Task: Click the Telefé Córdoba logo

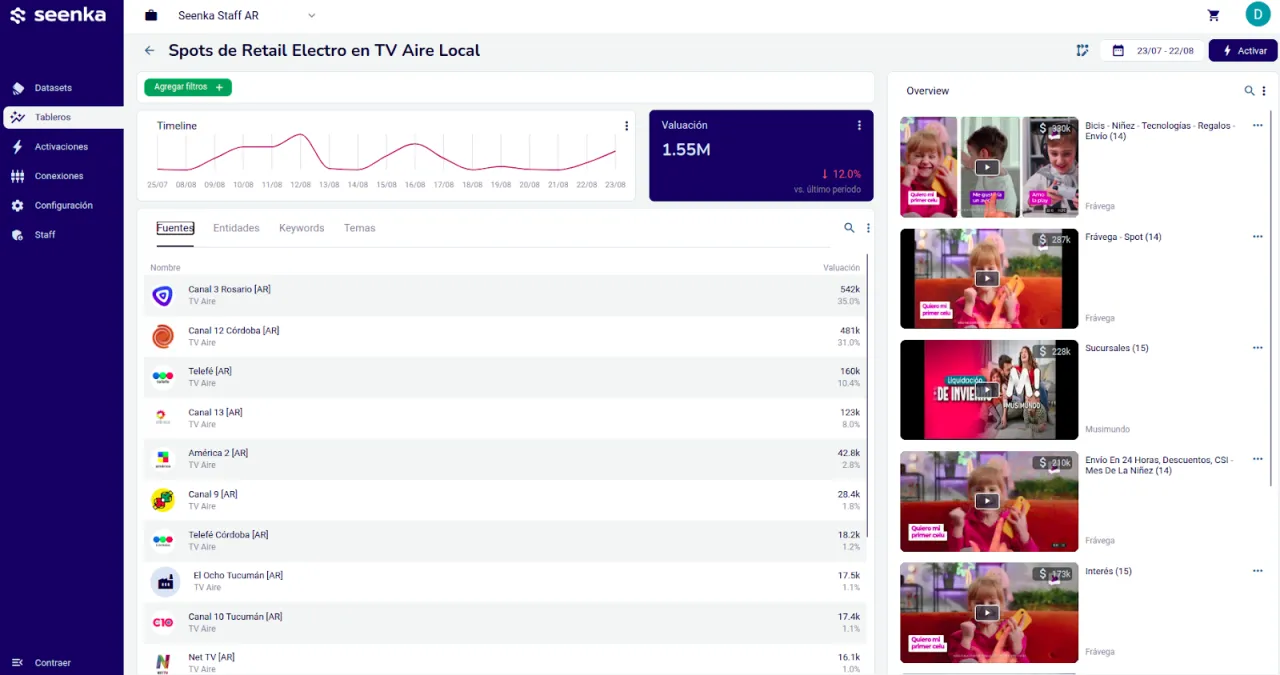Action: click(162, 541)
